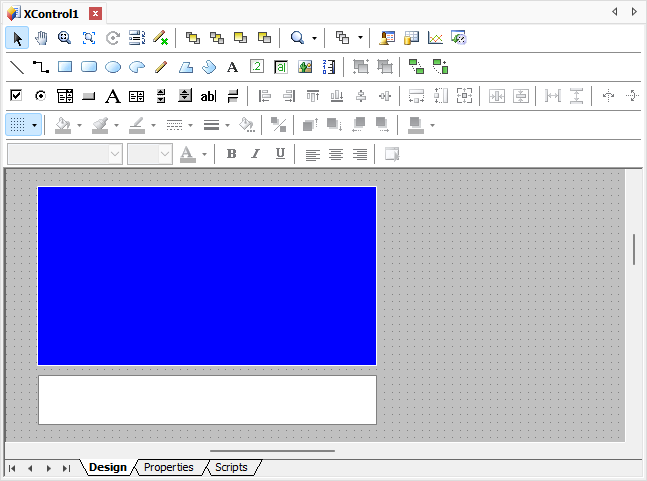Select the pointer selection tool
This screenshot has height=481, width=647.
coord(17,38)
